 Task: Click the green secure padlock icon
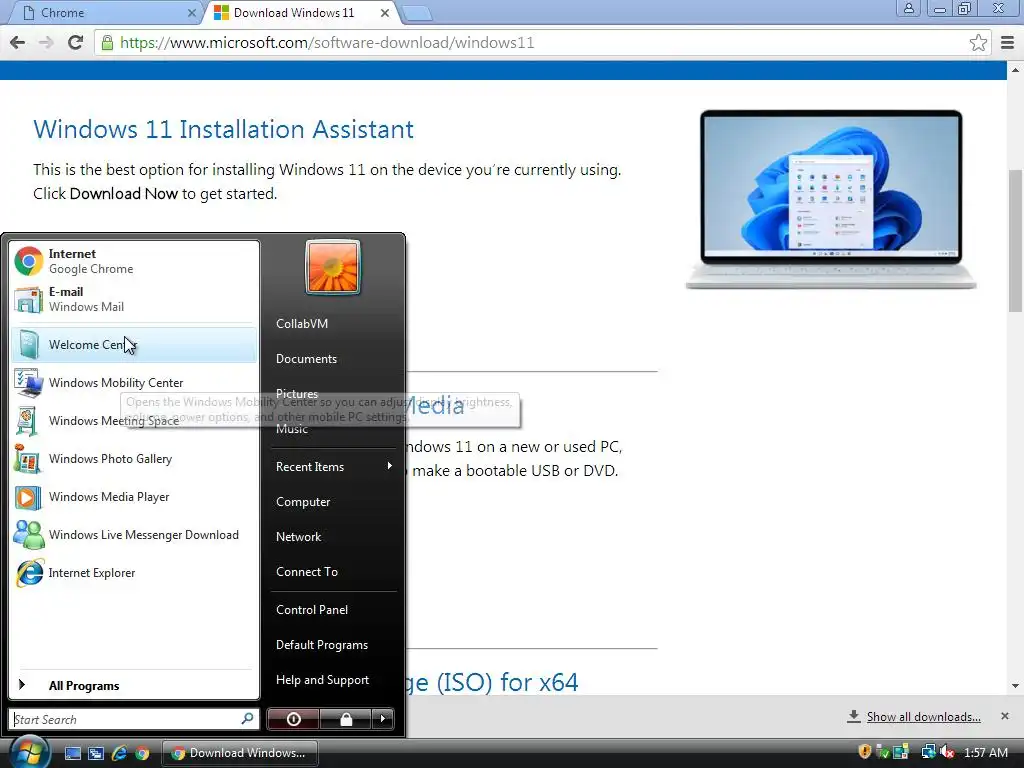pos(107,42)
